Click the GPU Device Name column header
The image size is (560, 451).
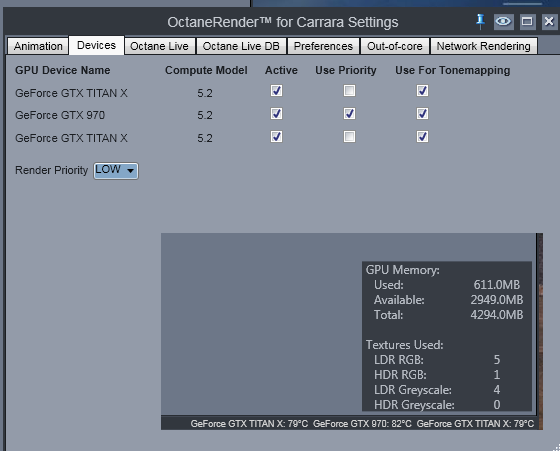[x=62, y=70]
